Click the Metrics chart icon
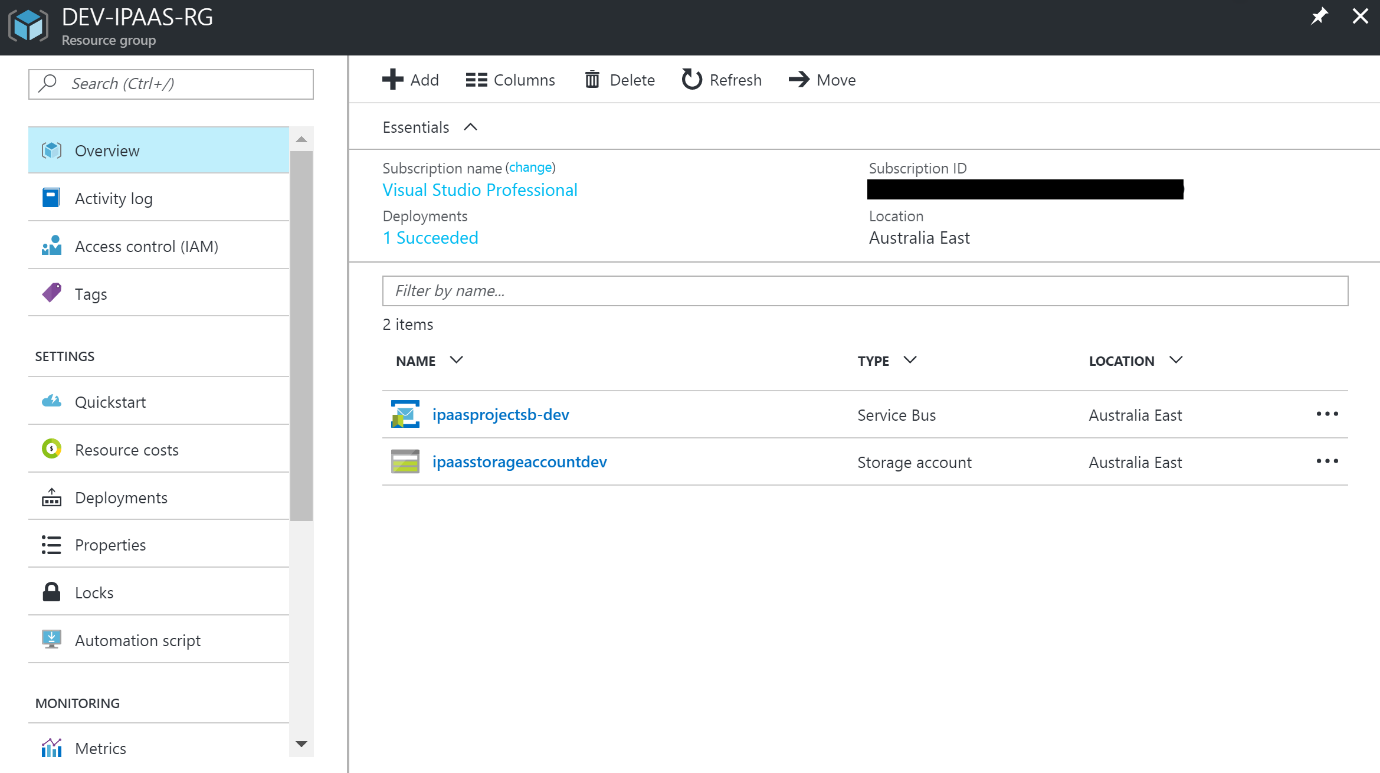This screenshot has height=773, width=1380. pos(51,748)
